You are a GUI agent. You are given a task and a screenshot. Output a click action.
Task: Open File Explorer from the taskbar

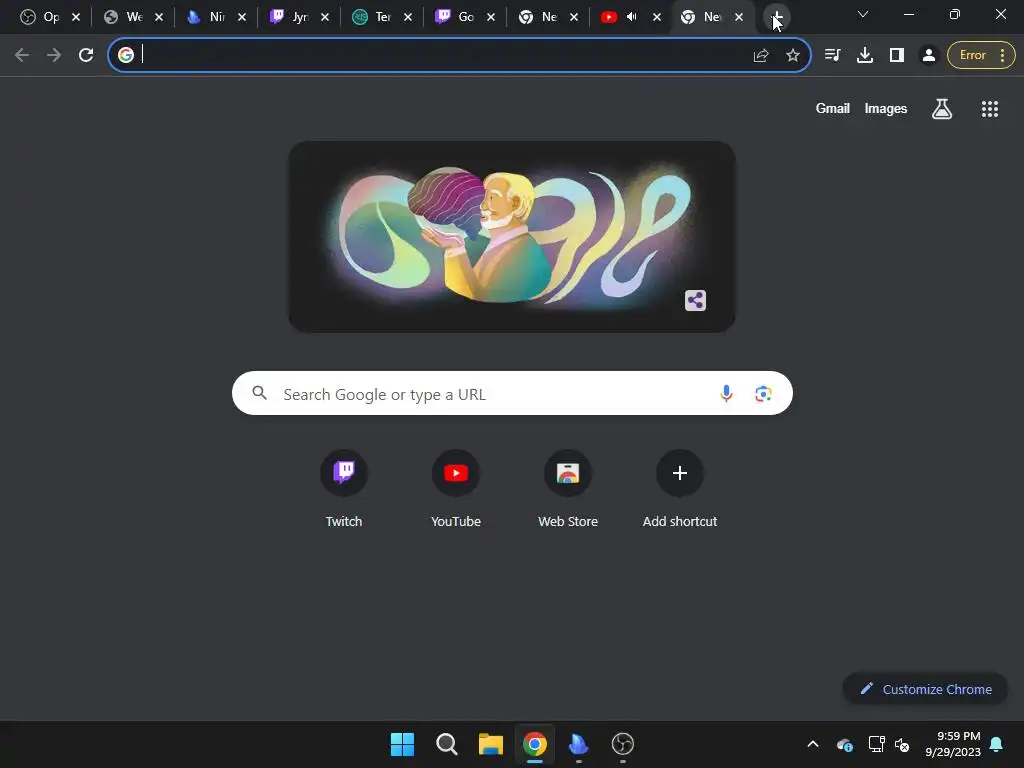point(490,744)
